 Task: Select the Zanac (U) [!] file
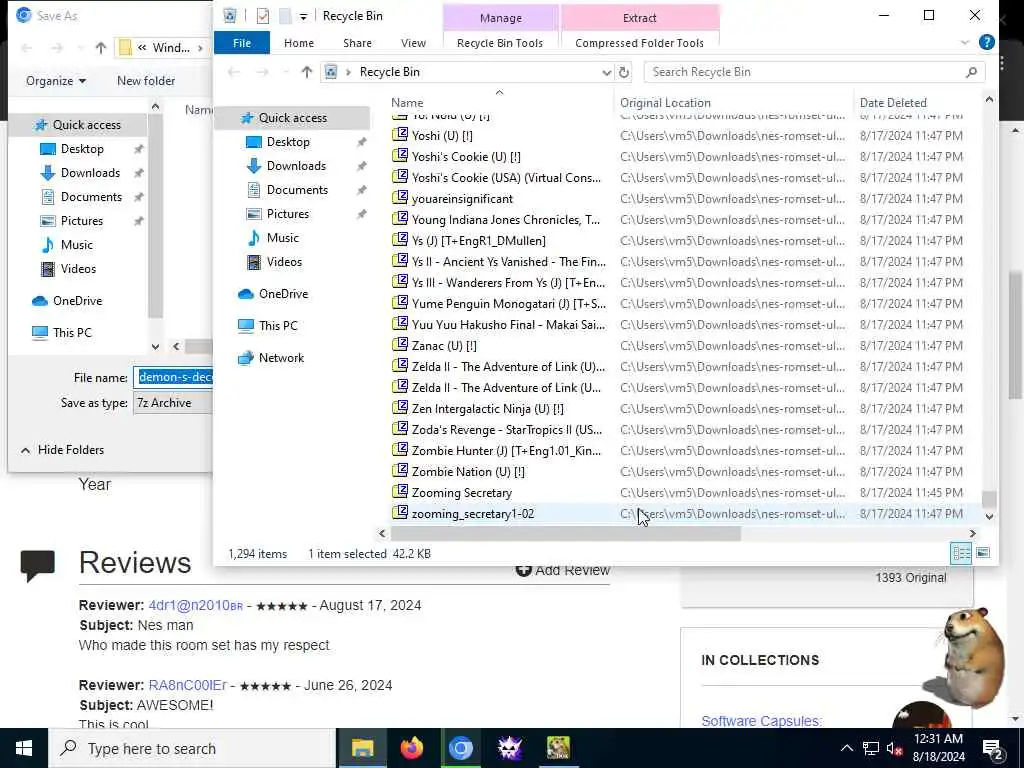pyautogui.click(x=443, y=345)
